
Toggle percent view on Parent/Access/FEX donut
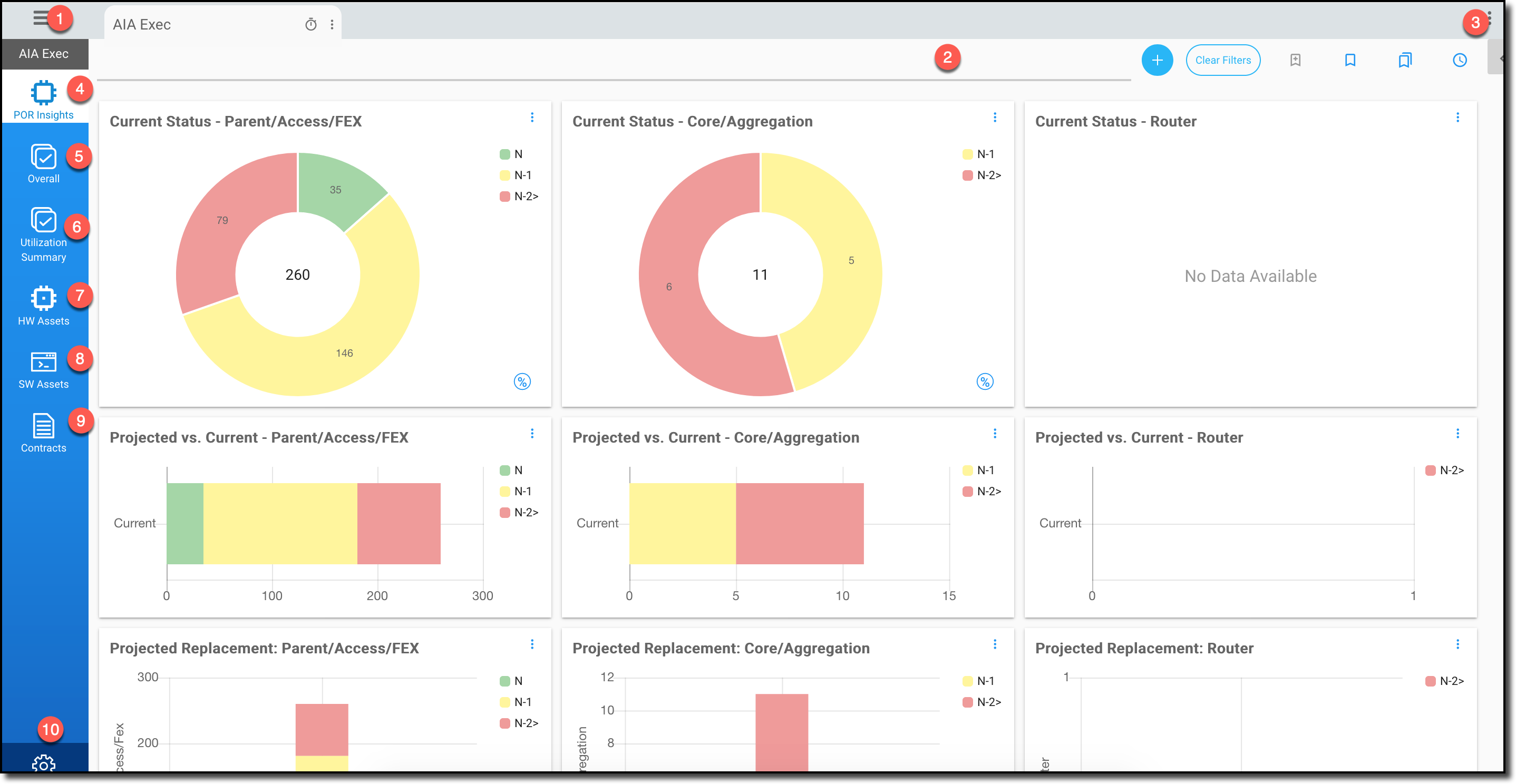point(522,381)
